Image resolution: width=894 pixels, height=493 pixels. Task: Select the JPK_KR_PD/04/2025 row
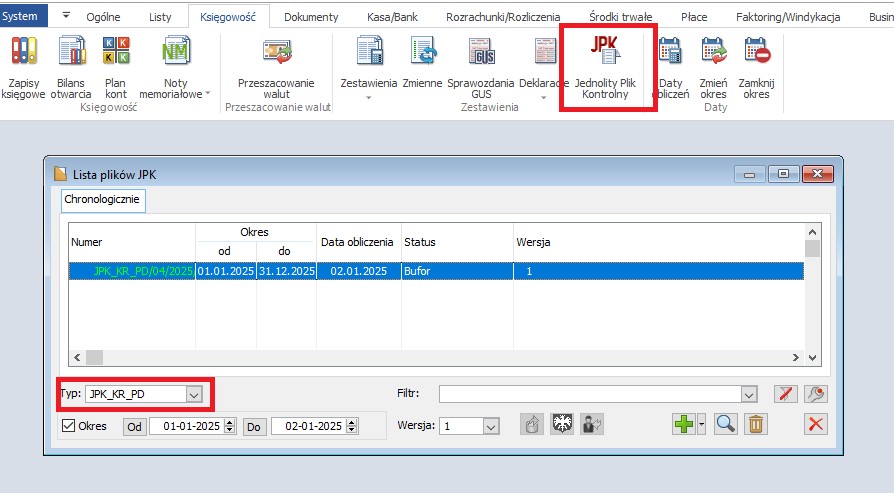click(436, 271)
